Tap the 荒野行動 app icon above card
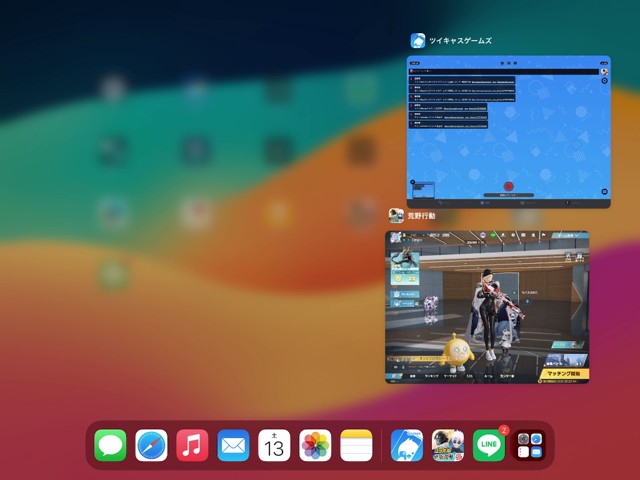The height and width of the screenshot is (480, 640). (396, 216)
